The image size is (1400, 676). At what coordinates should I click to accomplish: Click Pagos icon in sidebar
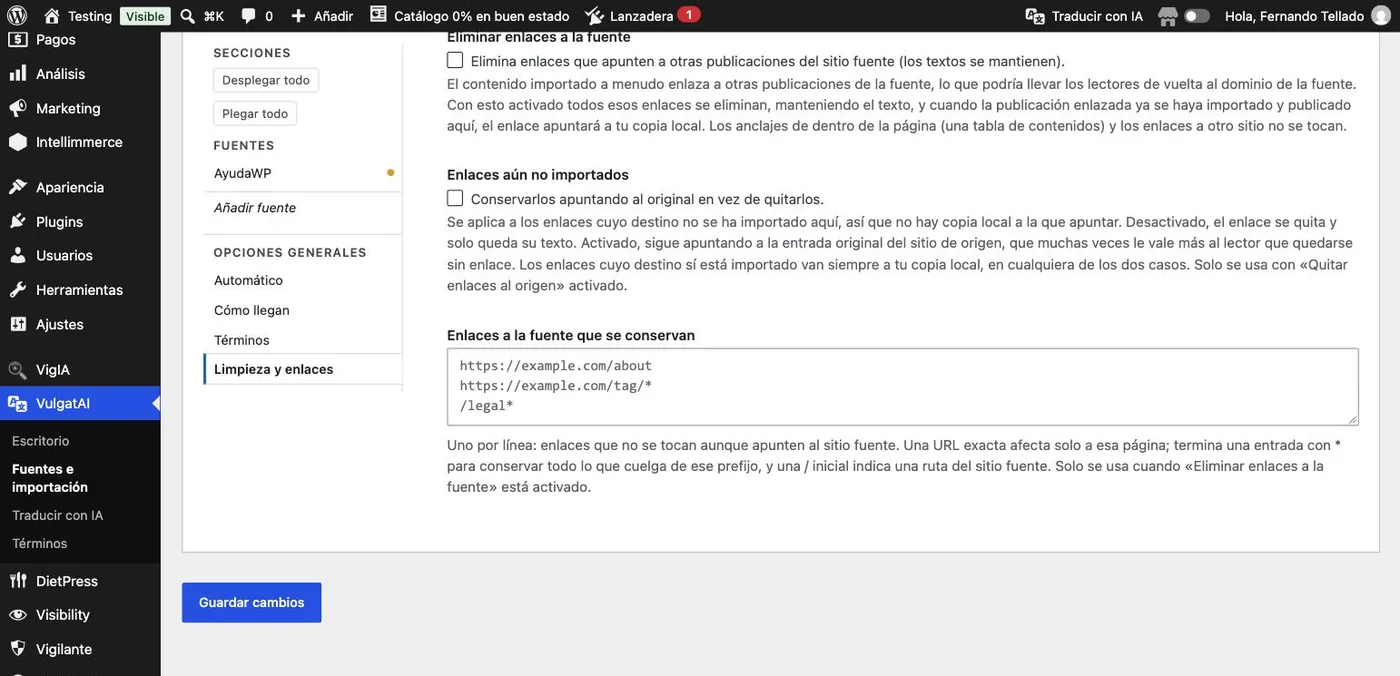(17, 39)
